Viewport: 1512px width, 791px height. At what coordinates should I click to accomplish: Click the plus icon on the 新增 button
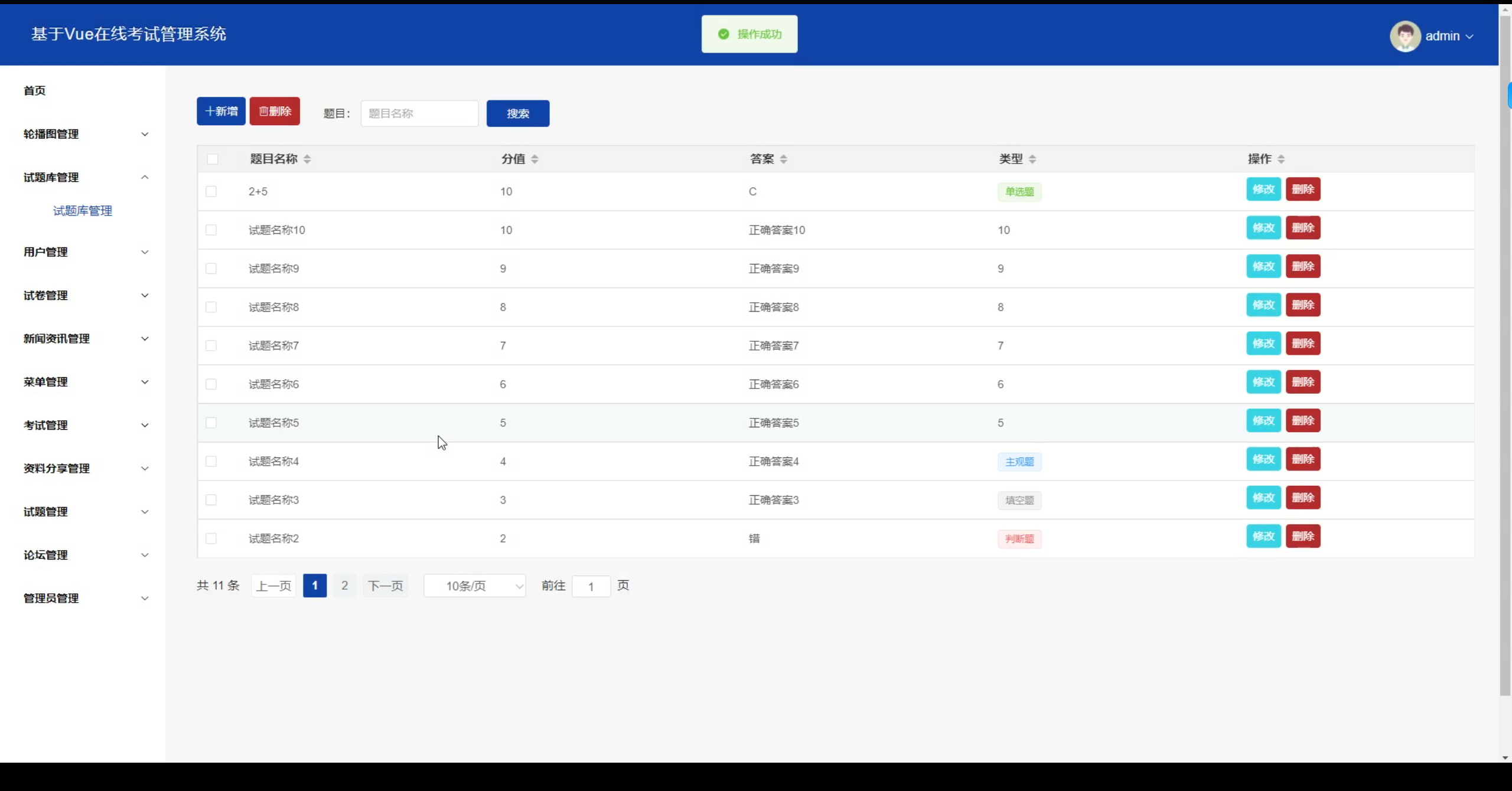(210, 110)
